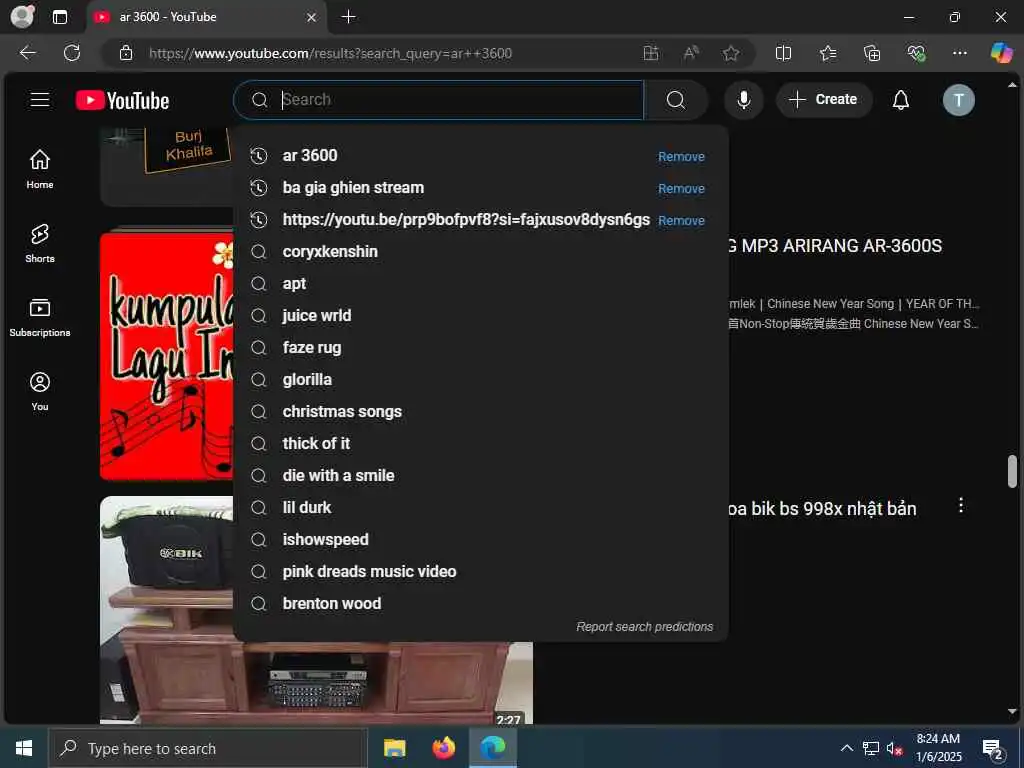Viewport: 1024px width, 768px height.
Task: Open more options for bik bs 998x video
Action: click(961, 505)
